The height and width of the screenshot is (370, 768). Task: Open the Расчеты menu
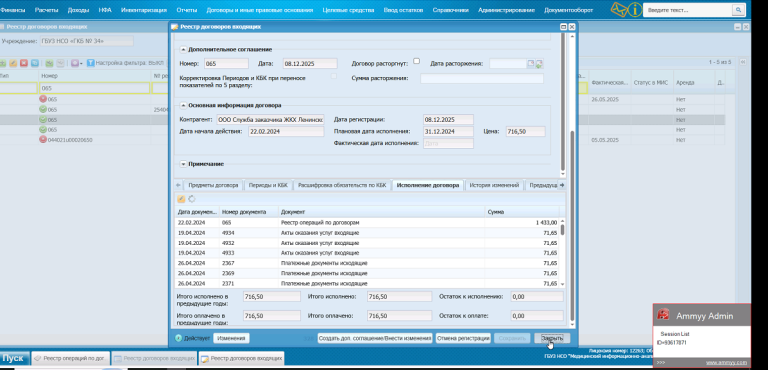pos(46,10)
